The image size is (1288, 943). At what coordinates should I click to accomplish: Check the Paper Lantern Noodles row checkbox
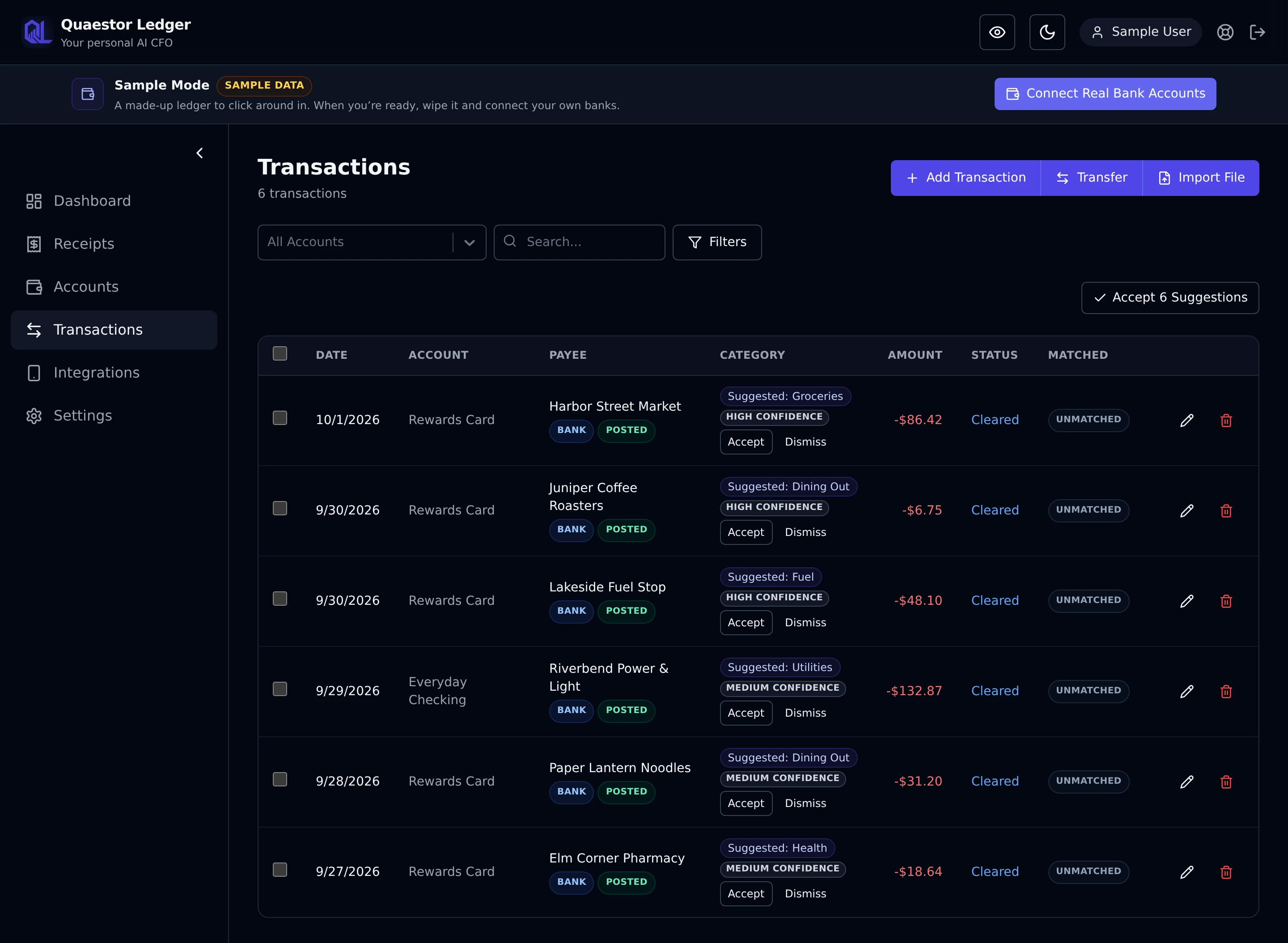[x=280, y=779]
